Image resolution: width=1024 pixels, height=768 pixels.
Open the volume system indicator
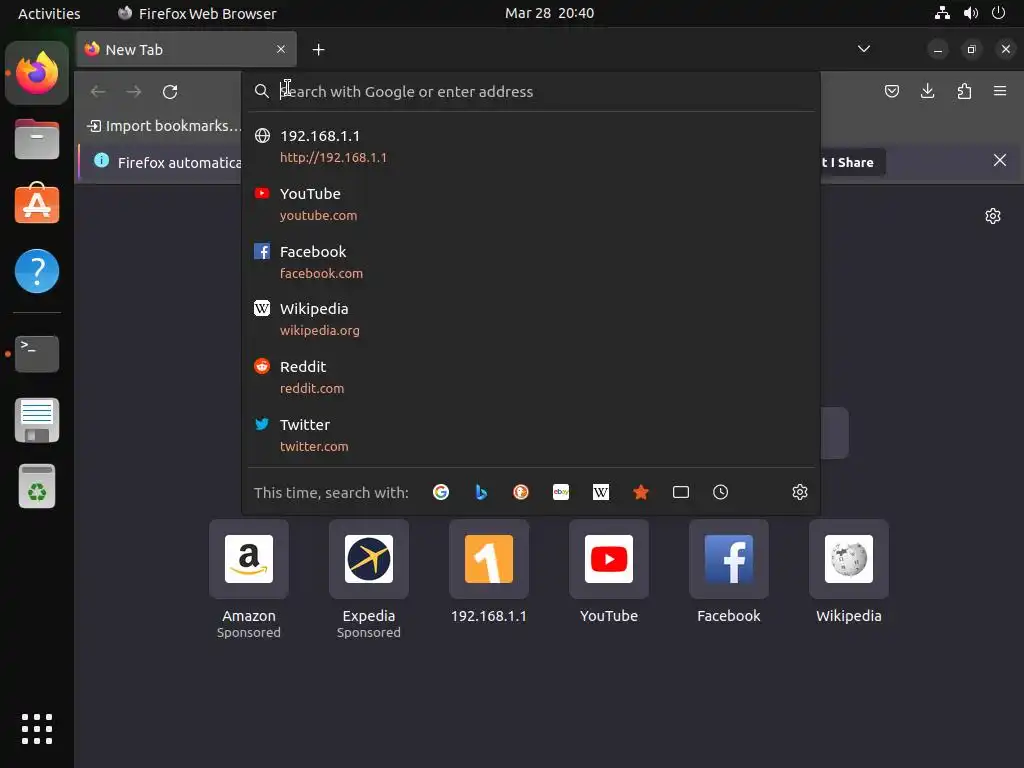971,13
